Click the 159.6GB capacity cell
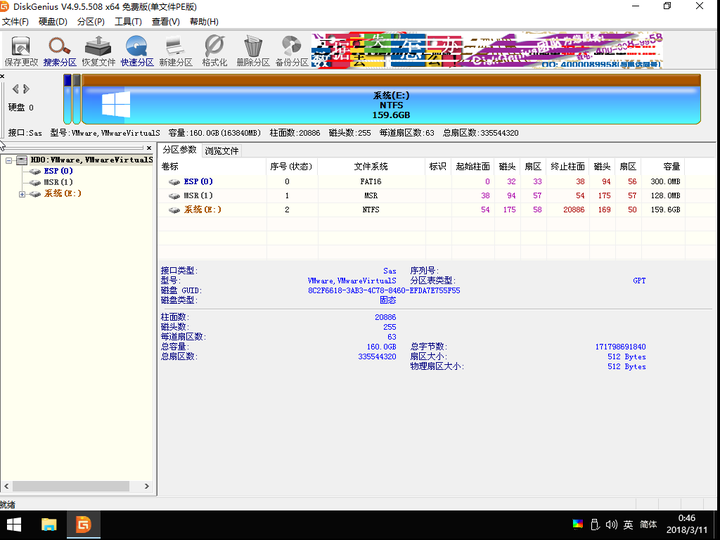Image resolution: width=720 pixels, height=540 pixels. [665, 210]
